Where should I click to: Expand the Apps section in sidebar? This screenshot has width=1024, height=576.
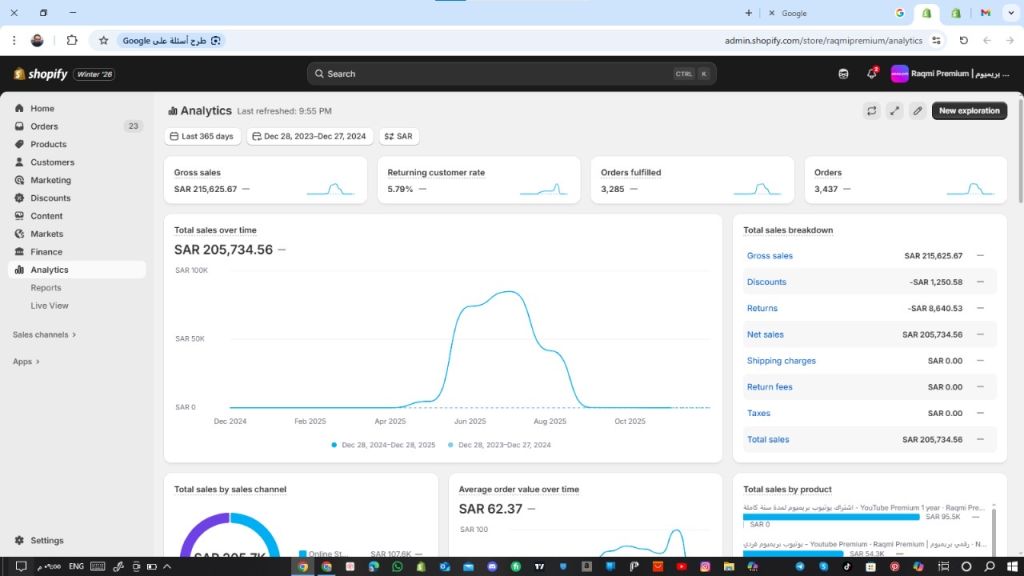pyautogui.click(x=26, y=362)
